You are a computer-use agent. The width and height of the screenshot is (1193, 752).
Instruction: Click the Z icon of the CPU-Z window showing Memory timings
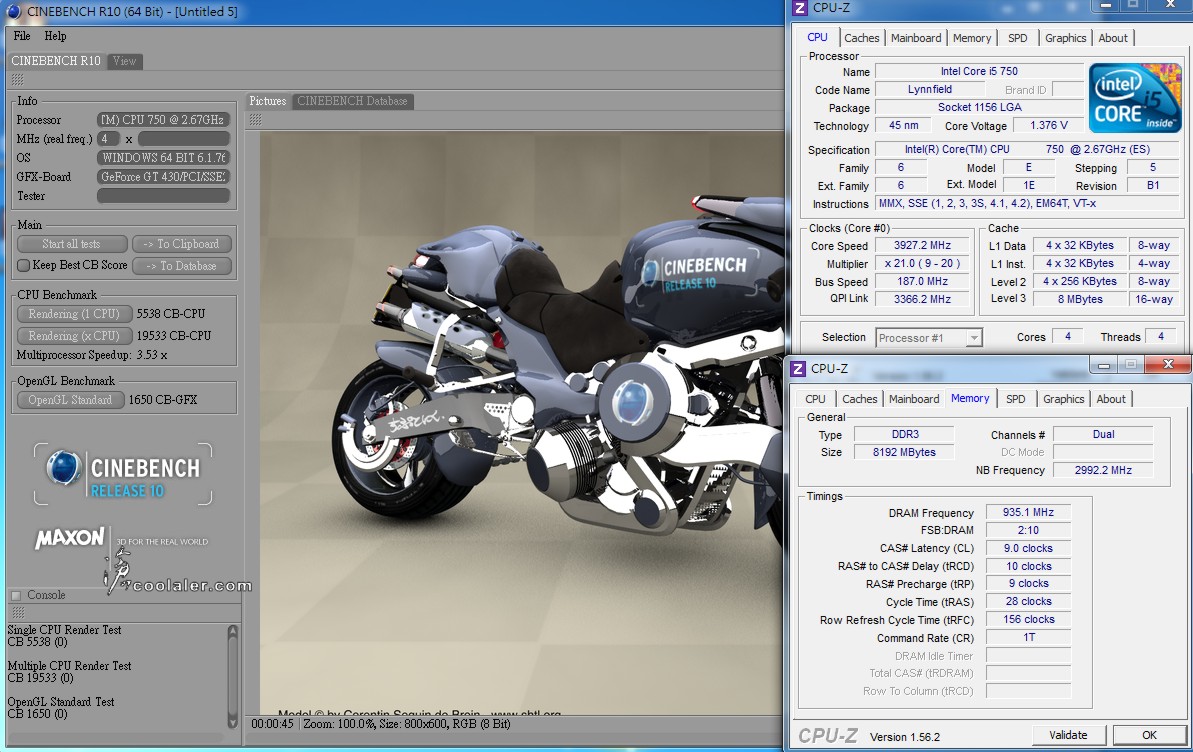(x=798, y=368)
